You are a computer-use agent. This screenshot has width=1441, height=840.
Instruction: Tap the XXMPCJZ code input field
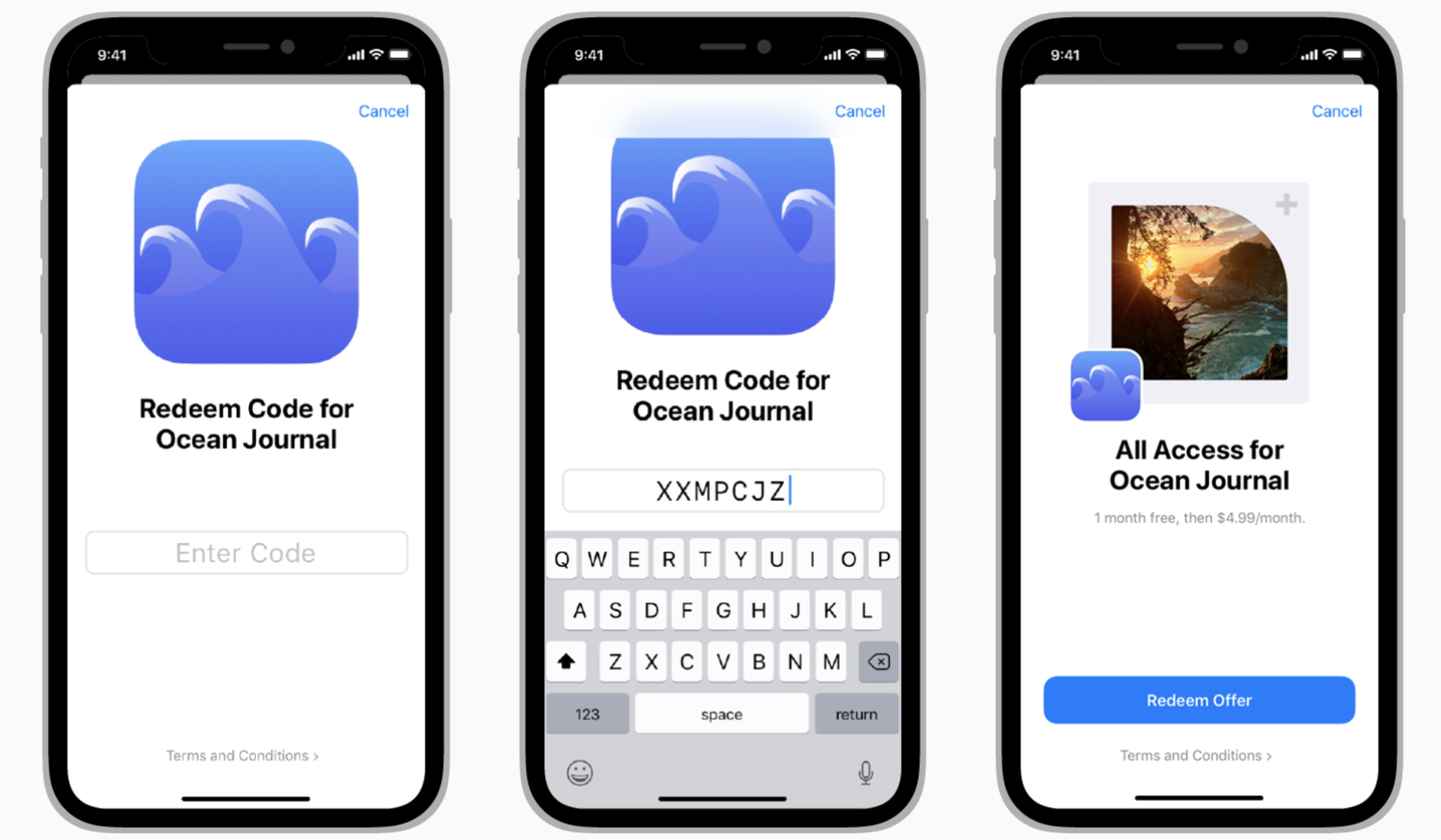720,488
